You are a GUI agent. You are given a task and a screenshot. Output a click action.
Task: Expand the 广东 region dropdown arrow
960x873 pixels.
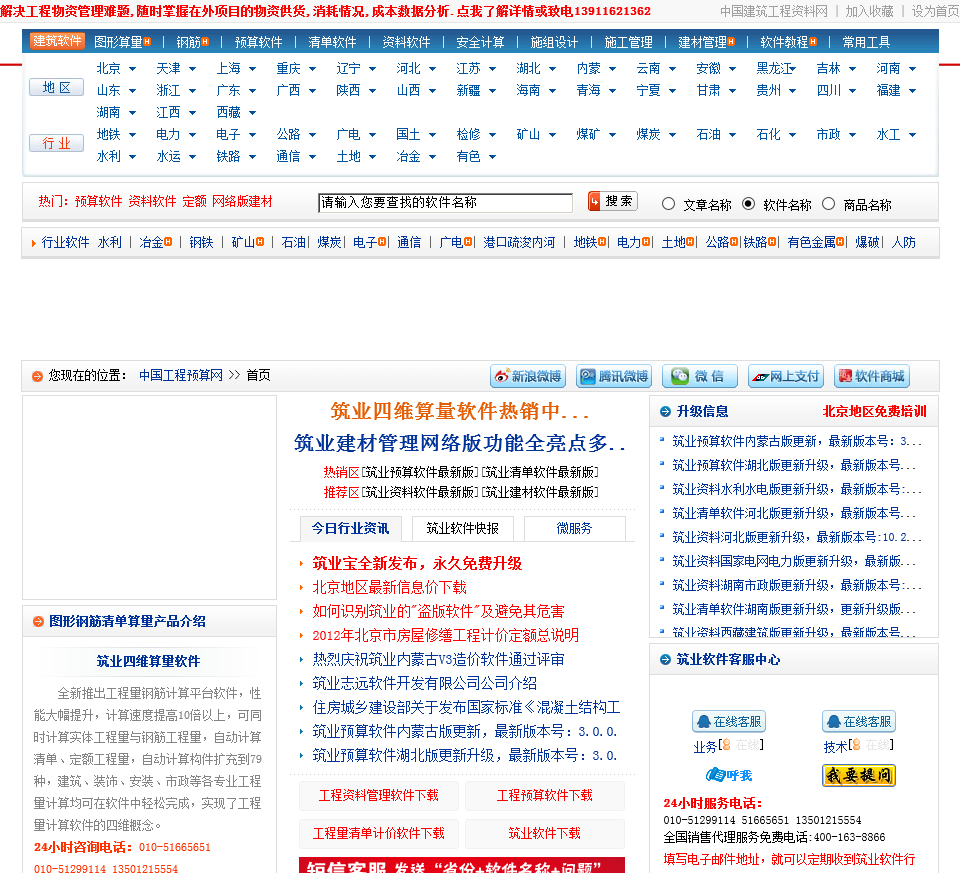click(x=252, y=91)
